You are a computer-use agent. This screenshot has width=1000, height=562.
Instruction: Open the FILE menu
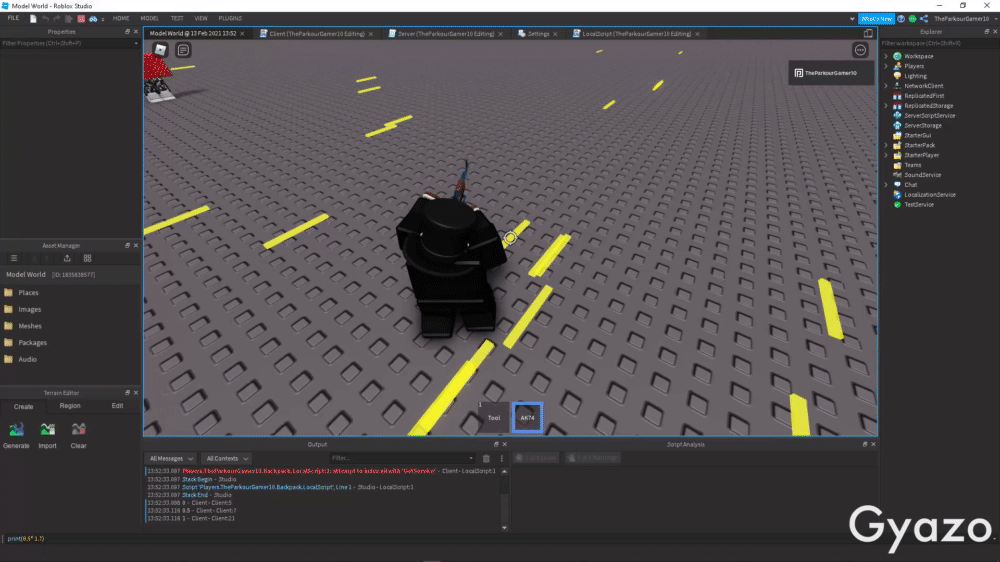[x=13, y=18]
